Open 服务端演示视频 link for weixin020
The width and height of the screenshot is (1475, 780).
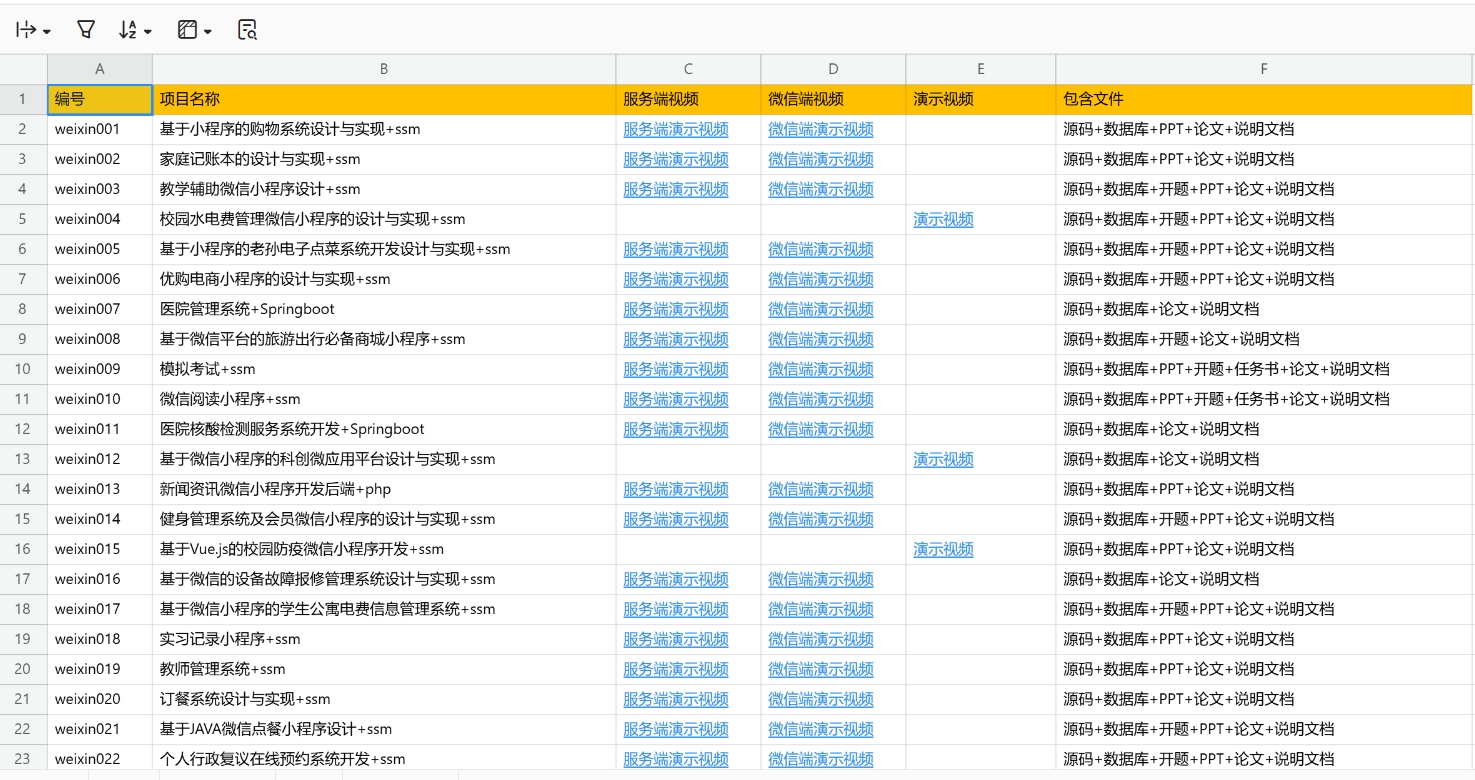pos(675,699)
